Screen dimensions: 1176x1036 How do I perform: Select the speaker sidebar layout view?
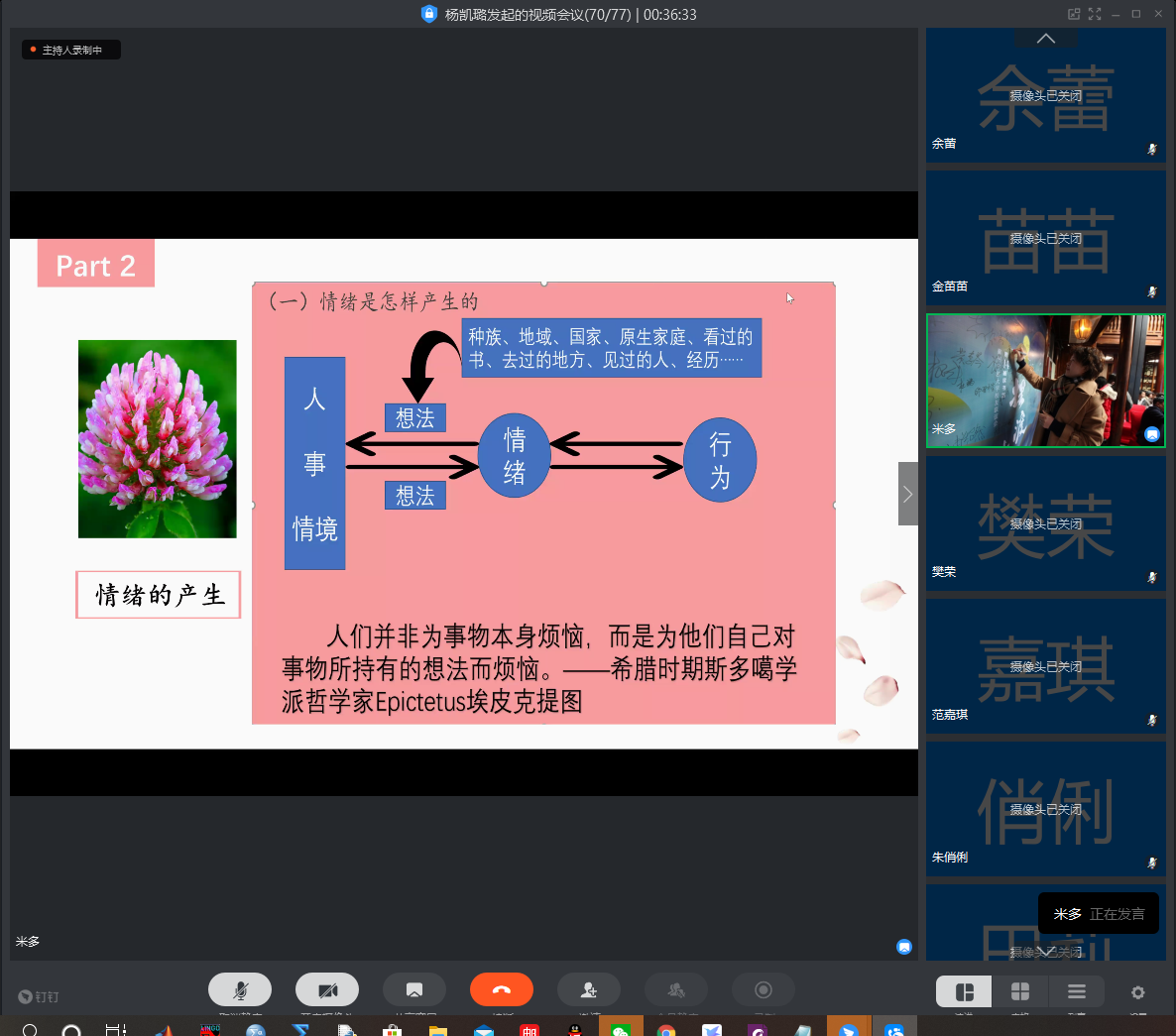(x=964, y=991)
